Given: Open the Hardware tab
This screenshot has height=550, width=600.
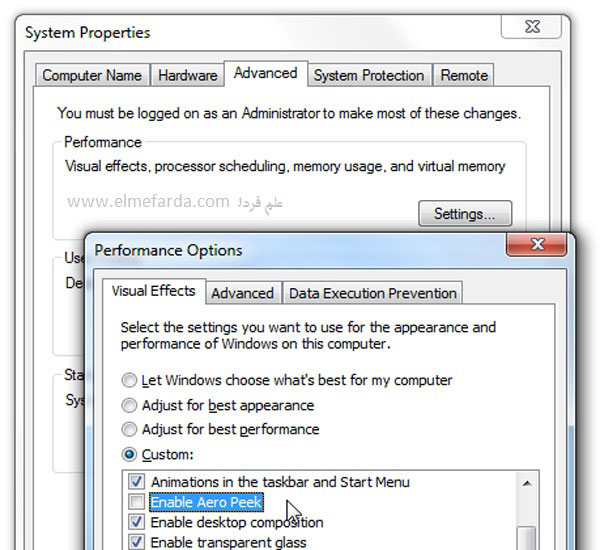Looking at the screenshot, I should (x=187, y=75).
